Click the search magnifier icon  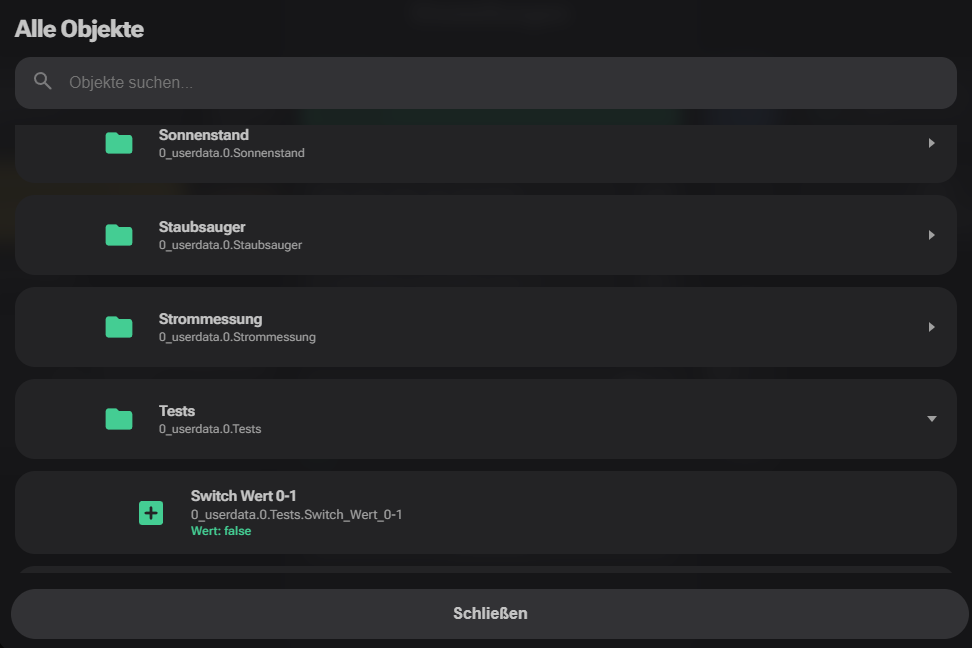pos(42,81)
